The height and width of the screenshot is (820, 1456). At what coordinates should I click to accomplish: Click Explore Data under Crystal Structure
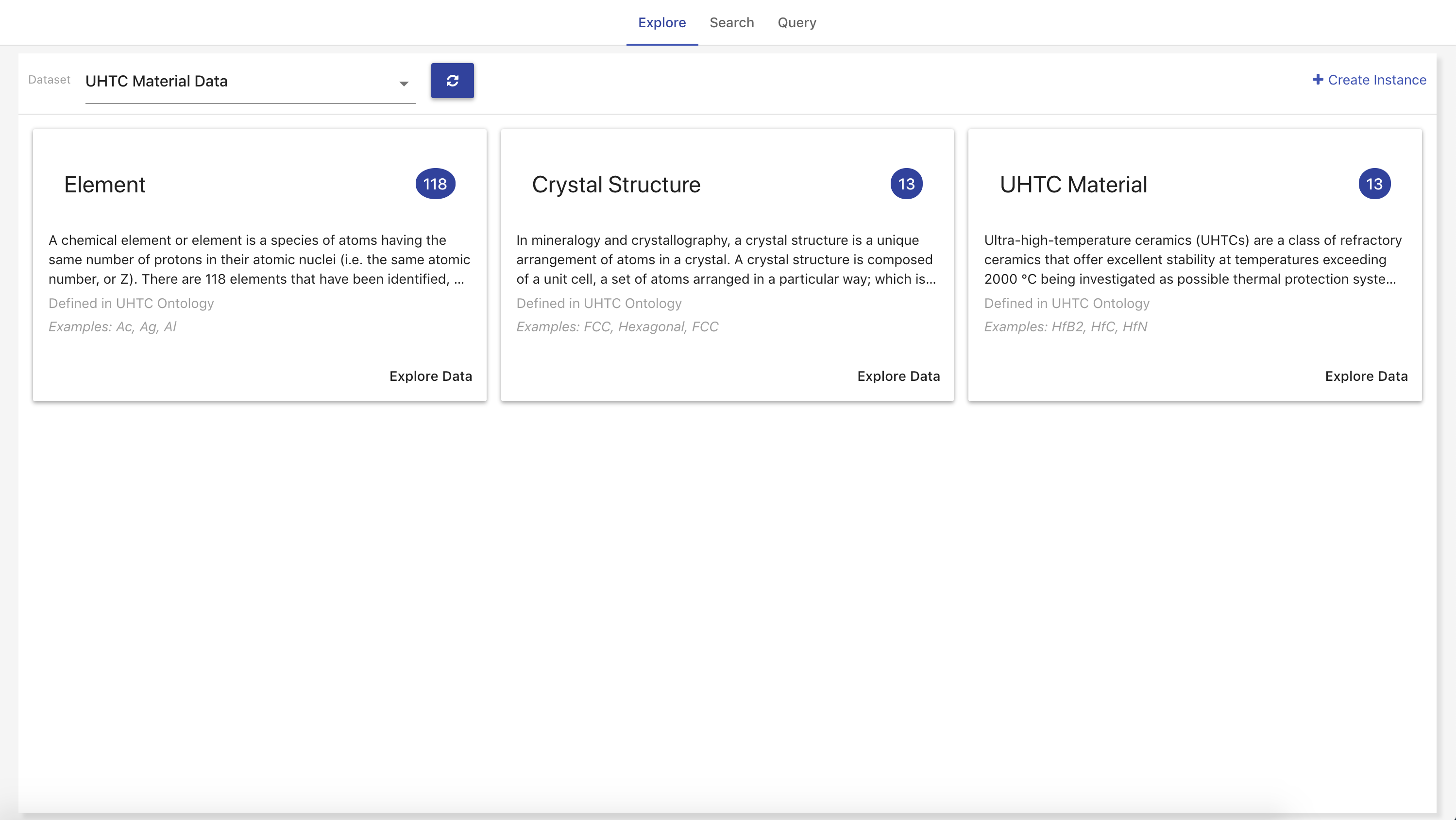898,376
